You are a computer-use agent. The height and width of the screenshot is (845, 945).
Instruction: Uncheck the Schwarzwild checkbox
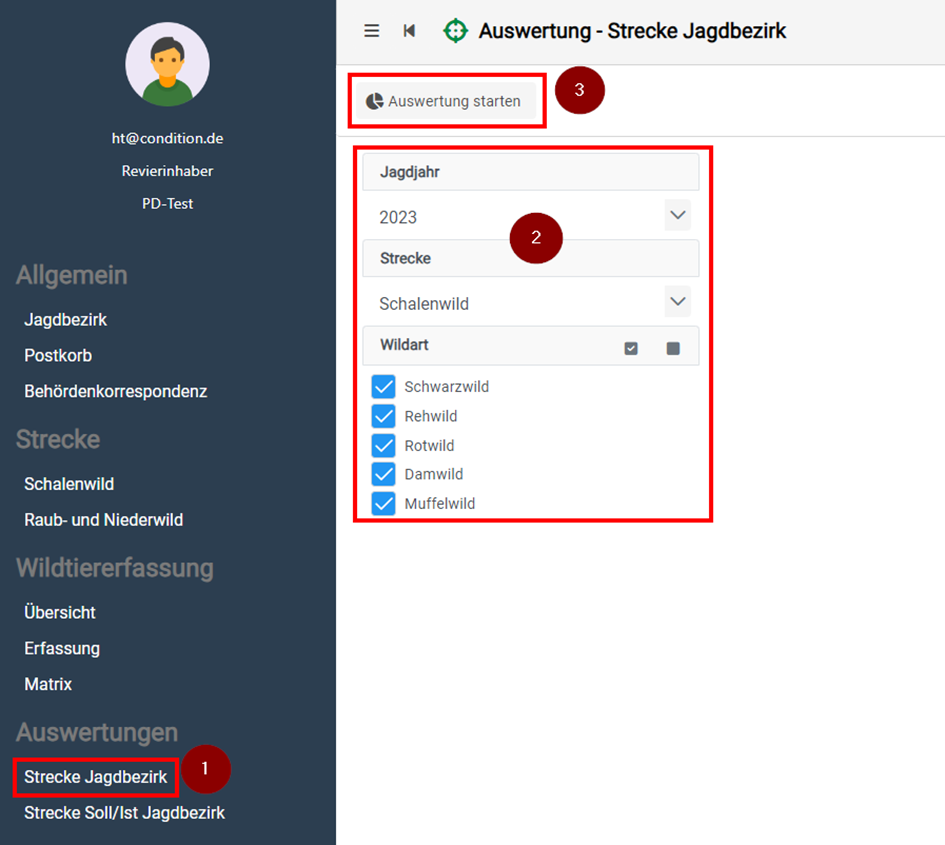click(x=383, y=387)
